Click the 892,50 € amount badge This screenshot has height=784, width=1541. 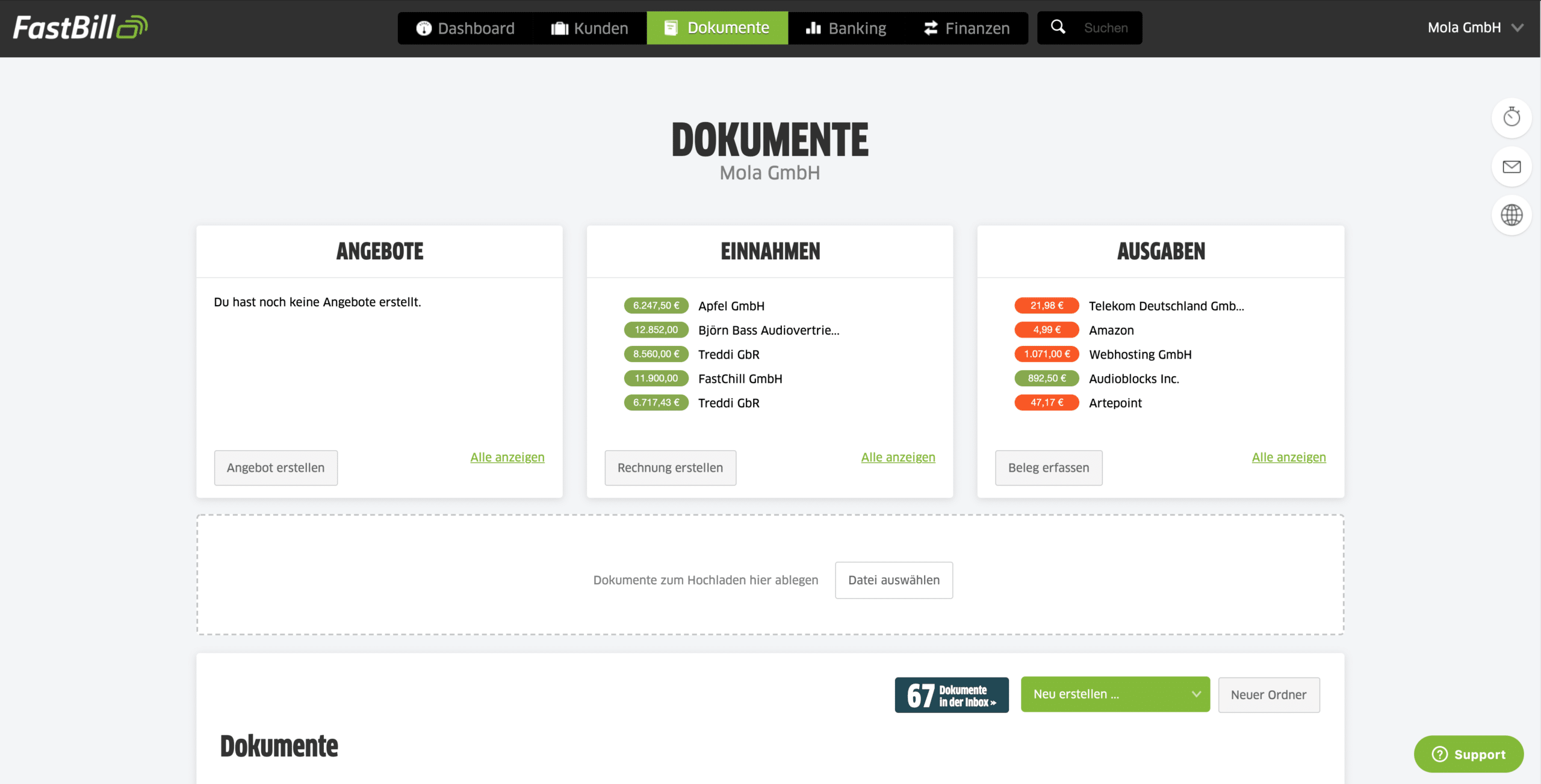click(1047, 378)
